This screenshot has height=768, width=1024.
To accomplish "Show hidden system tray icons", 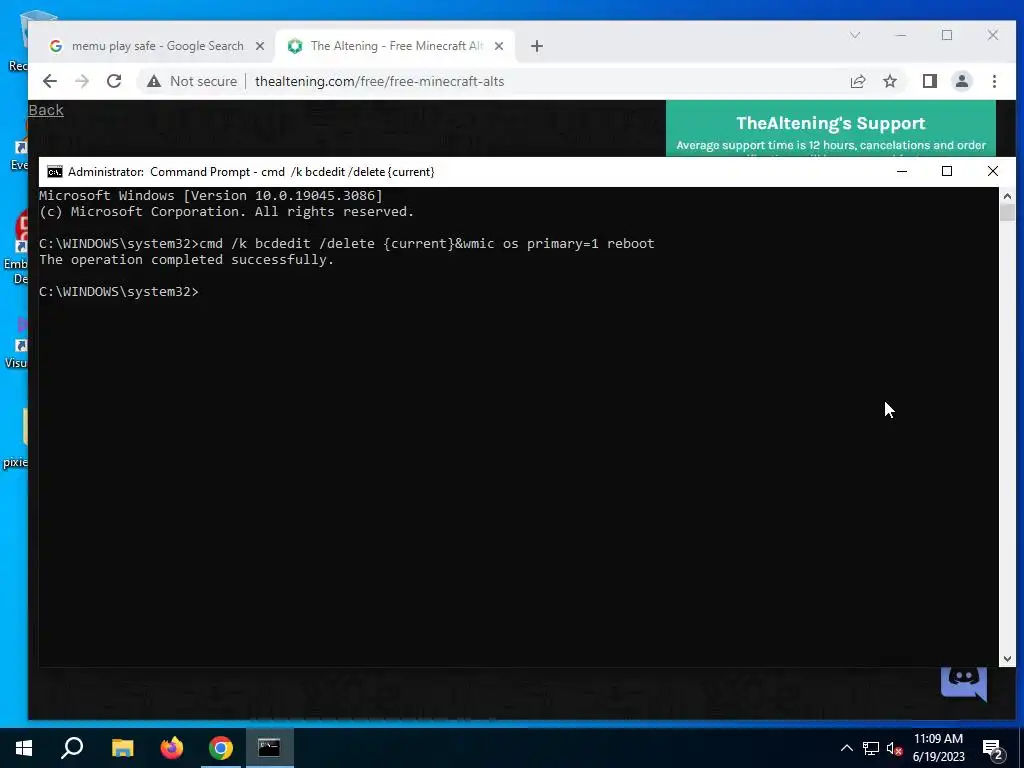I will click(846, 748).
